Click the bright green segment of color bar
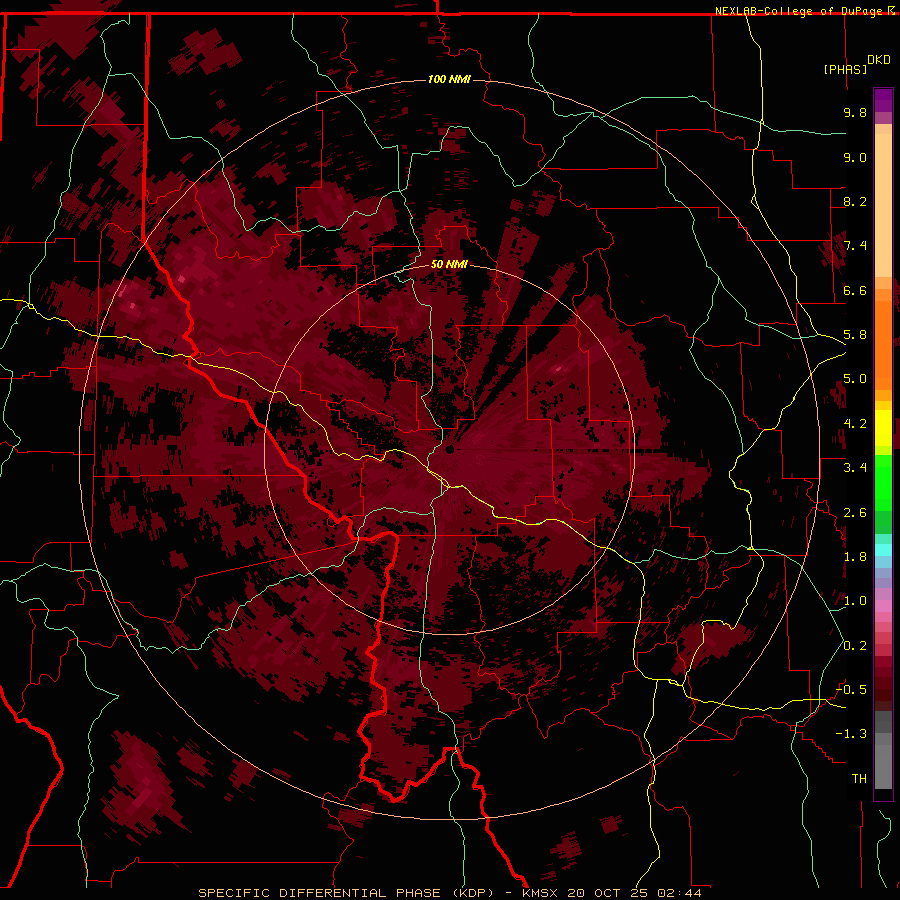This screenshot has height=900, width=900. pyautogui.click(x=883, y=483)
